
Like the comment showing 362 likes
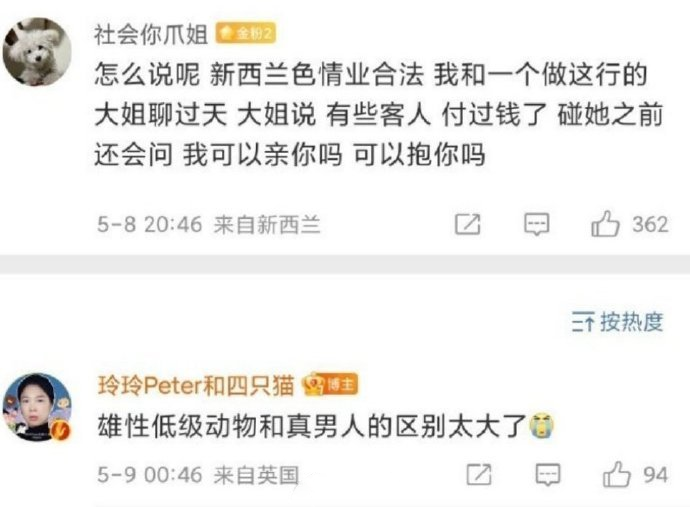tap(605, 224)
